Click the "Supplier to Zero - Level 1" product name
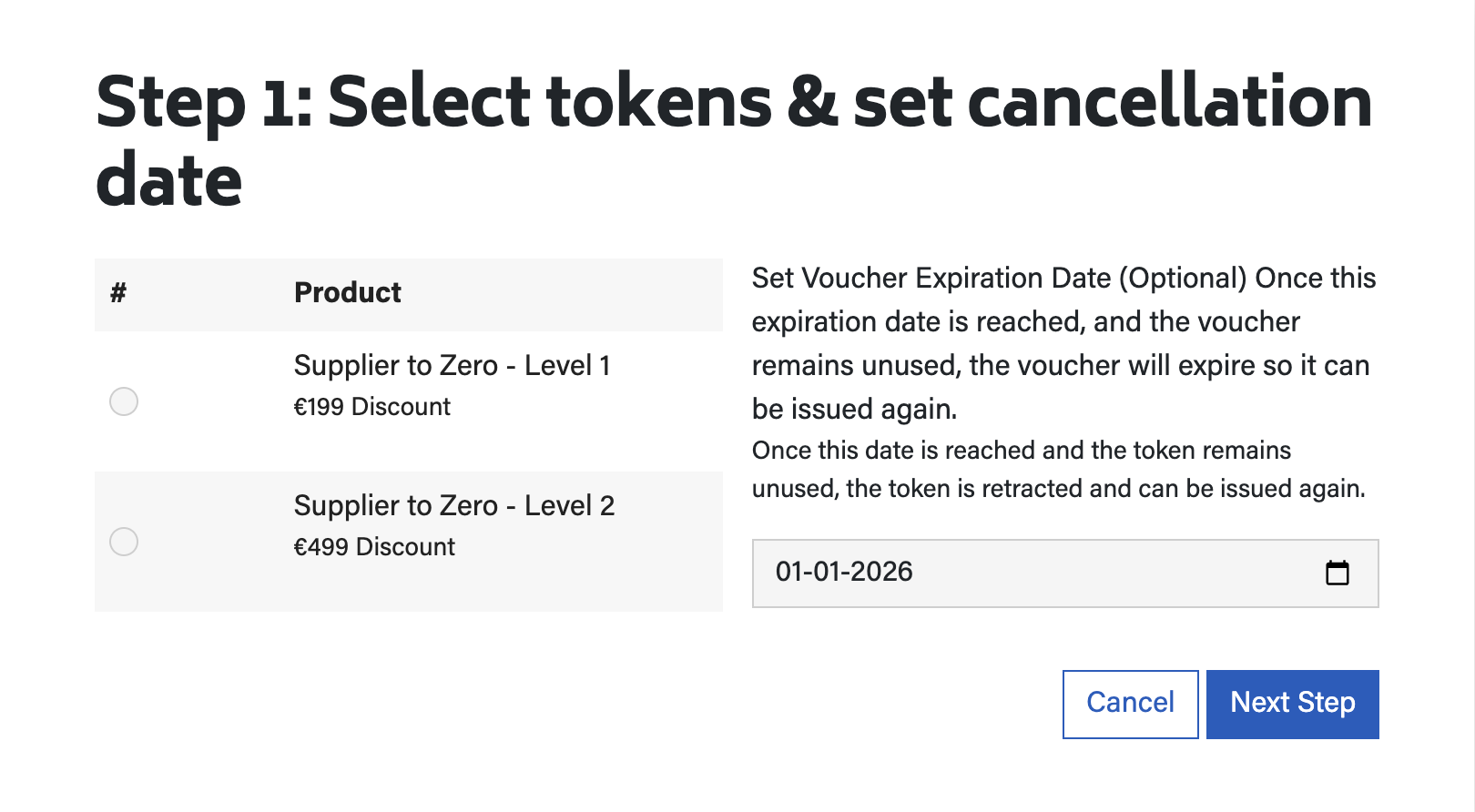Screen dimensions: 1475x812 click(452, 366)
